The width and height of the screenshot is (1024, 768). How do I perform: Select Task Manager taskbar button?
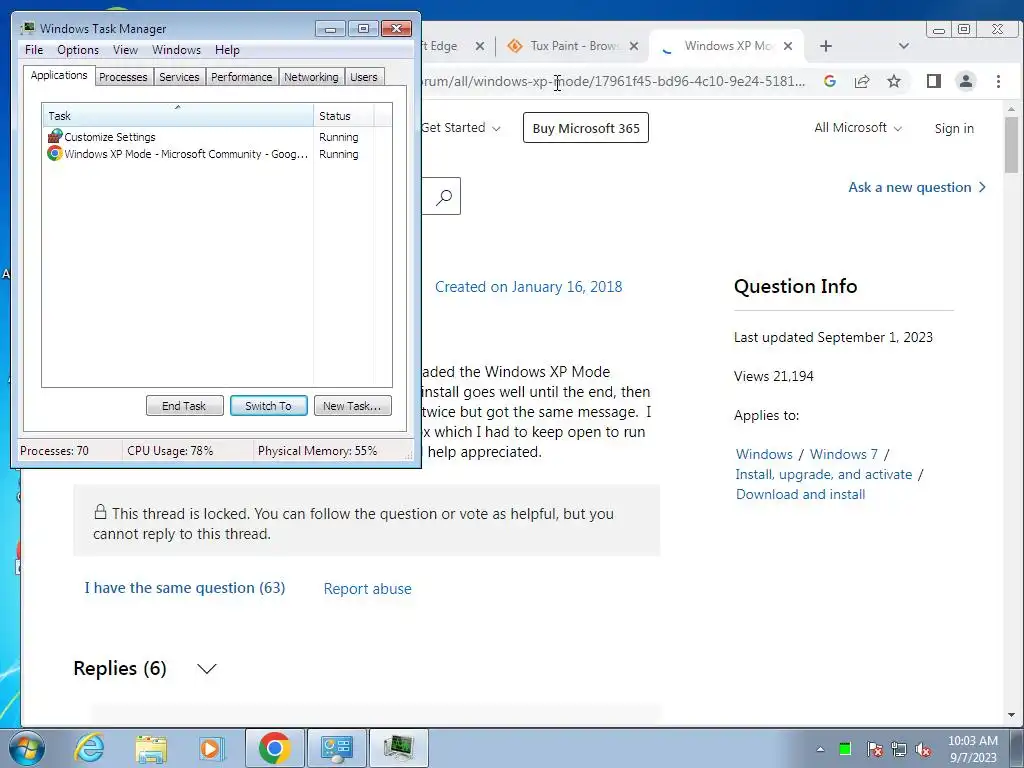pos(399,748)
